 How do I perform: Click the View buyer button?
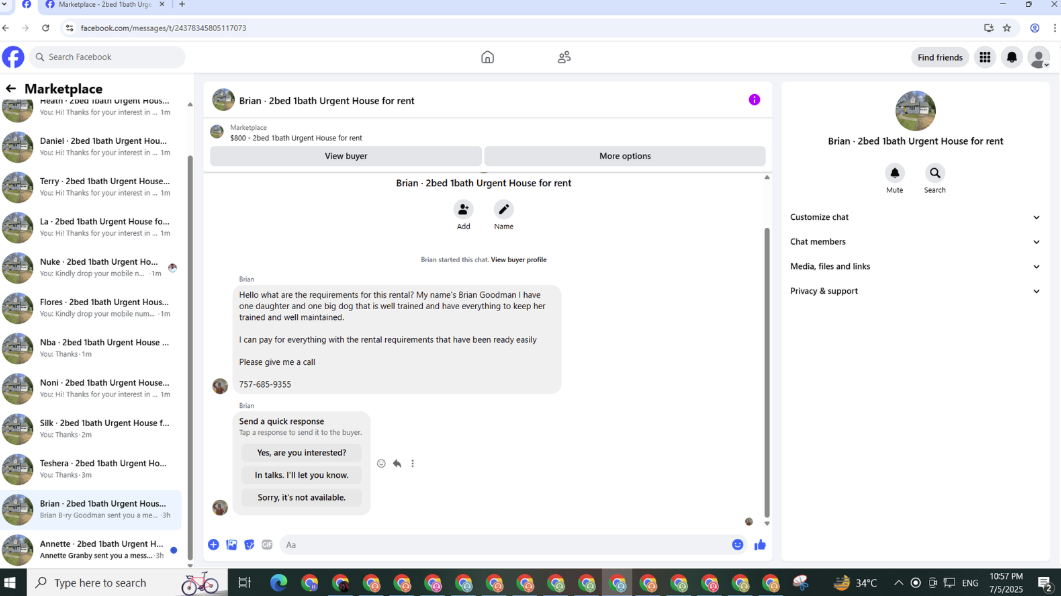tap(346, 156)
